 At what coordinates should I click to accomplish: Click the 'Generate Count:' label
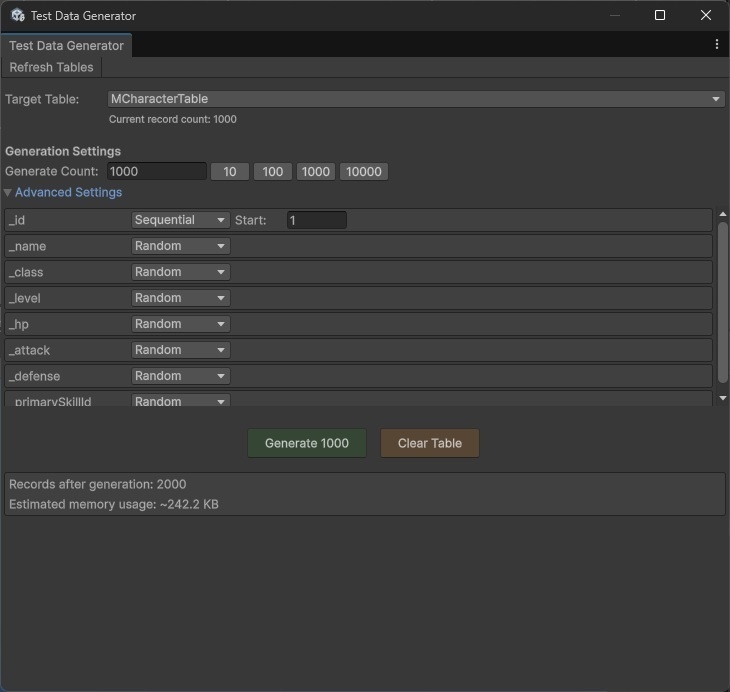tap(52, 171)
